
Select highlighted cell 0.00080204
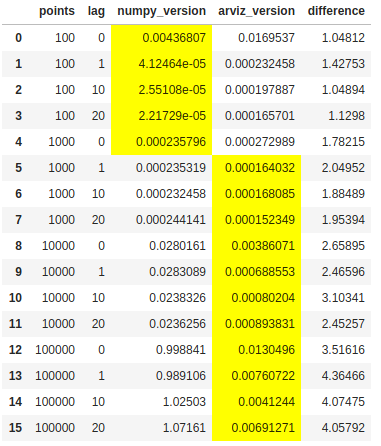(x=256, y=298)
